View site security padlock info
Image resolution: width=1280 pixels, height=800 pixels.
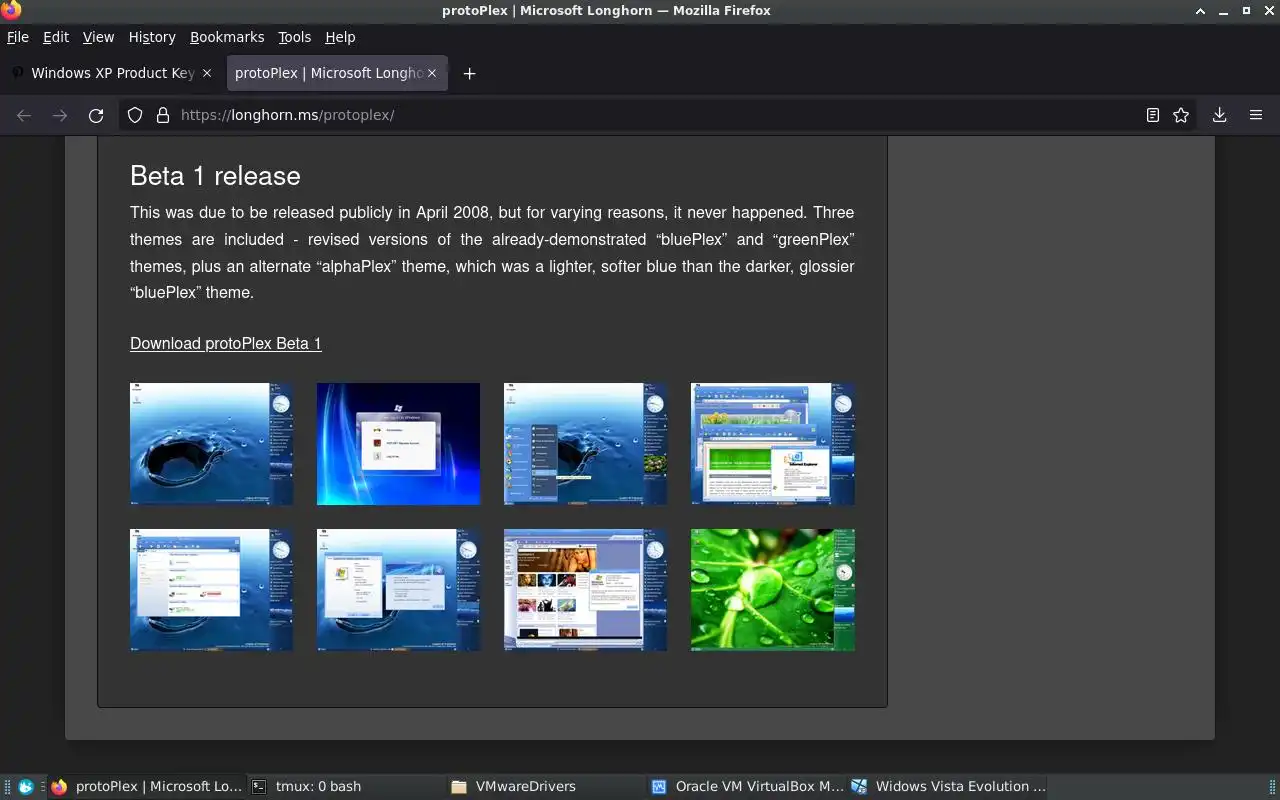pos(163,115)
